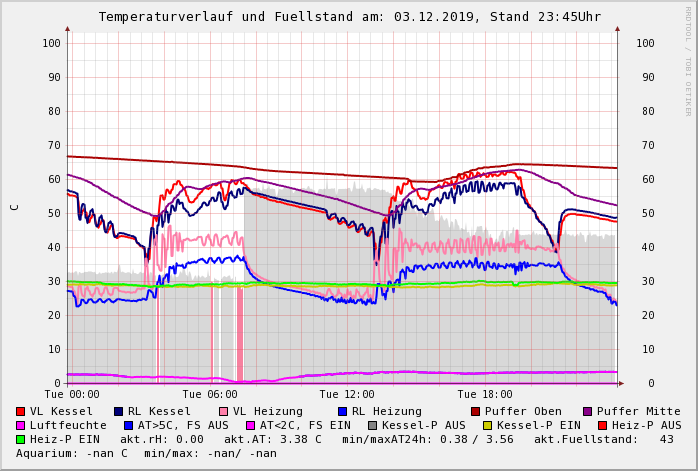Image resolution: width=698 pixels, height=471 pixels.
Task: Select the yellow Kessel-P EIN swatch
Action: click(487, 425)
